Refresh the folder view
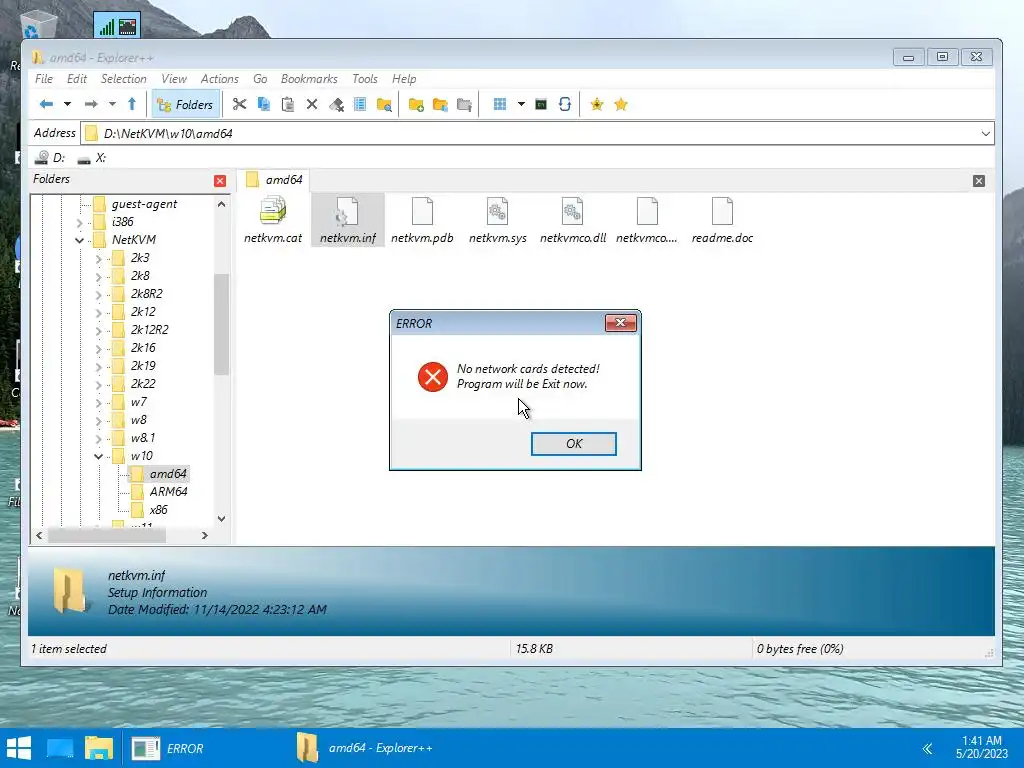 tap(565, 104)
